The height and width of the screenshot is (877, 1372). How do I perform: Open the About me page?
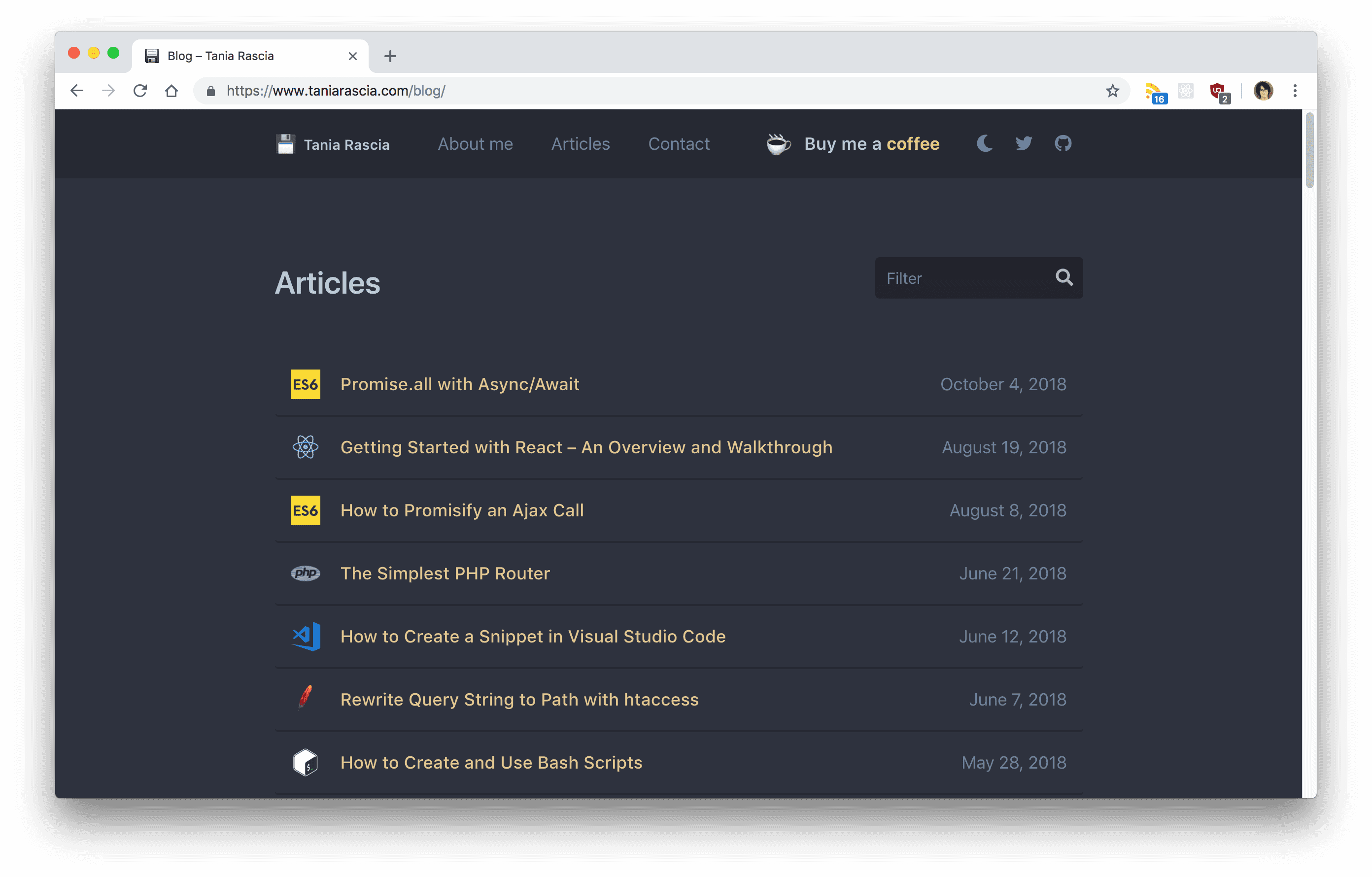point(475,144)
